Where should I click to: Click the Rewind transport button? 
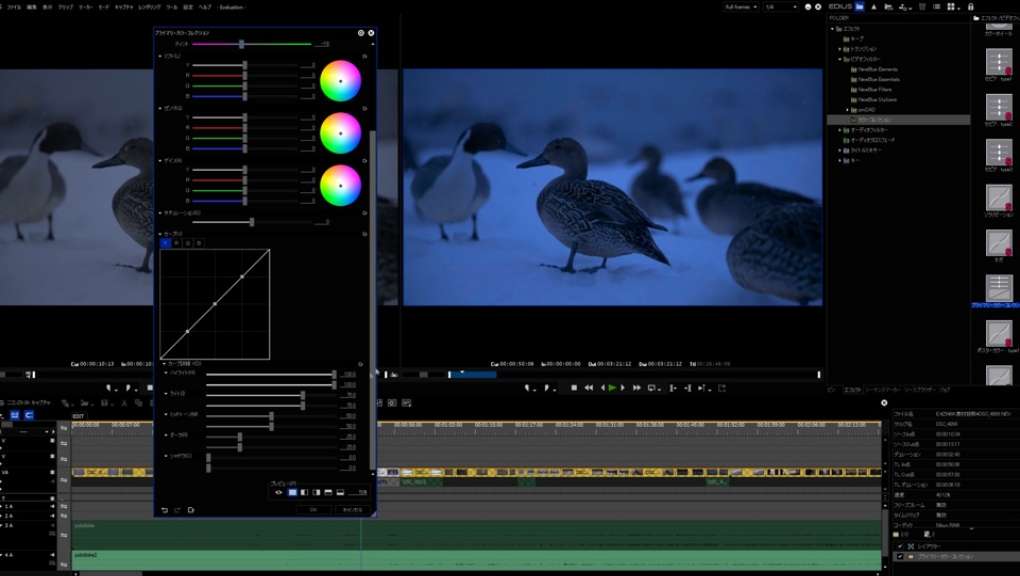588,388
